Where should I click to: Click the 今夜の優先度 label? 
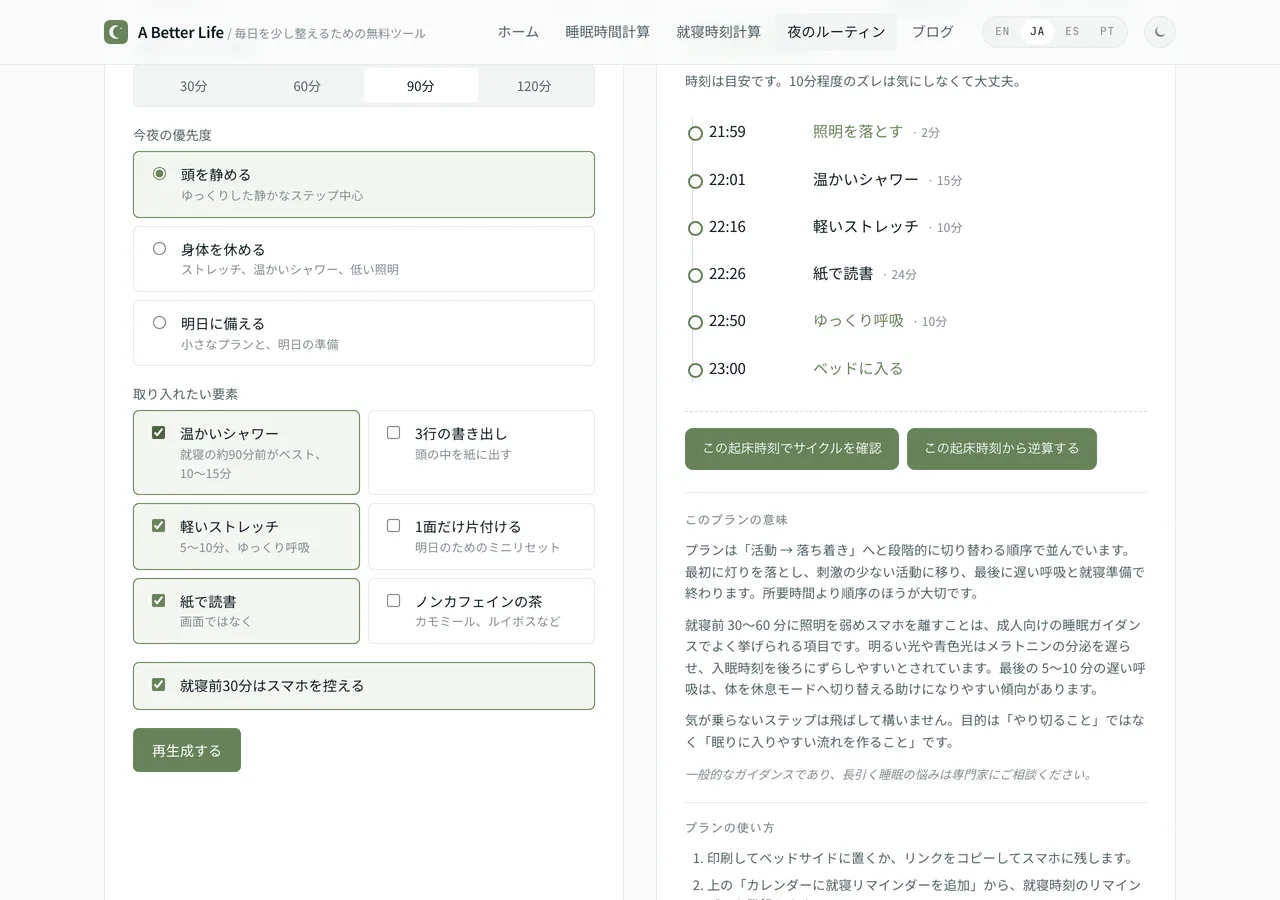(x=172, y=135)
